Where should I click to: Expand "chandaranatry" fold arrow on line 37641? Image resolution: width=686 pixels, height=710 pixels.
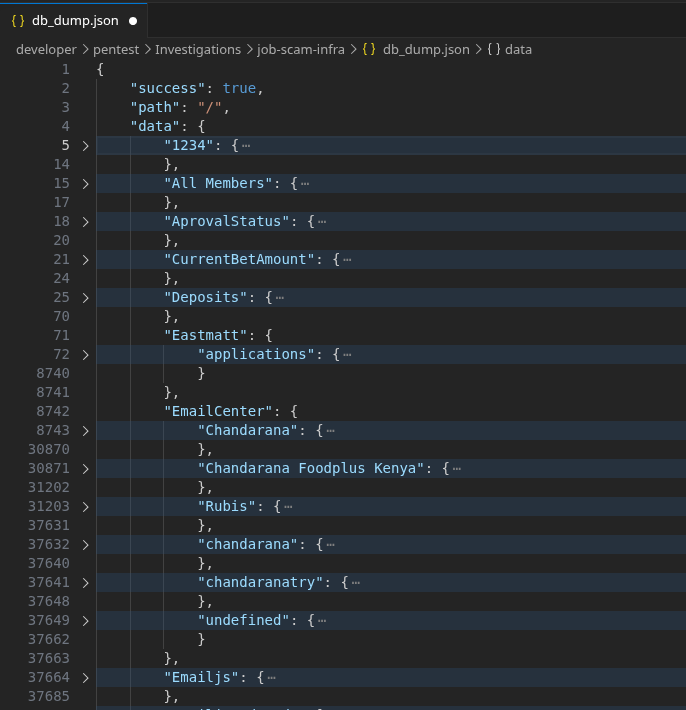86,583
